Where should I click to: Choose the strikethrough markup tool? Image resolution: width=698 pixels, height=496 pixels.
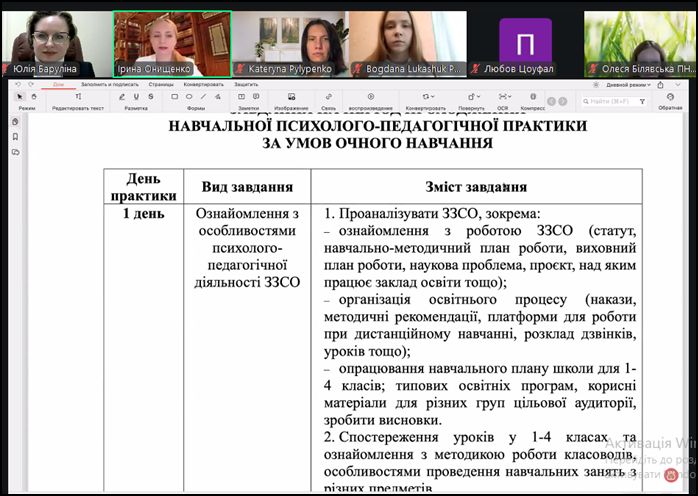tap(148, 97)
